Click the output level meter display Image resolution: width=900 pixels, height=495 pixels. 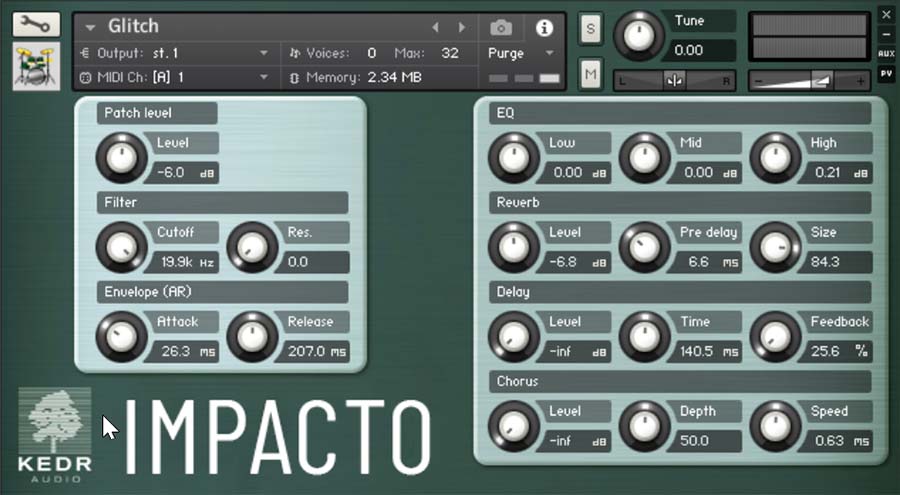click(809, 37)
